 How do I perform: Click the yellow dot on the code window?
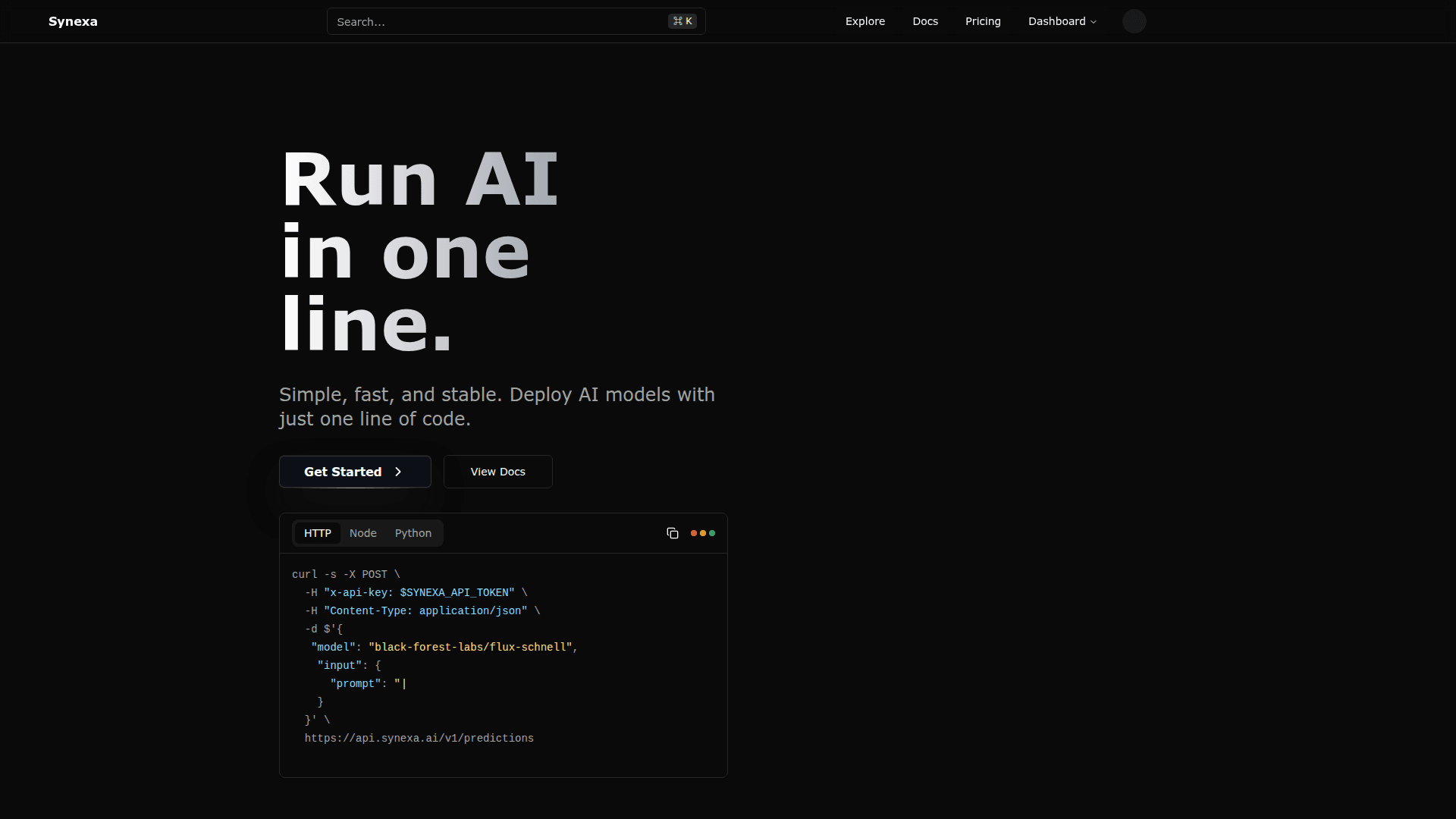tap(703, 533)
